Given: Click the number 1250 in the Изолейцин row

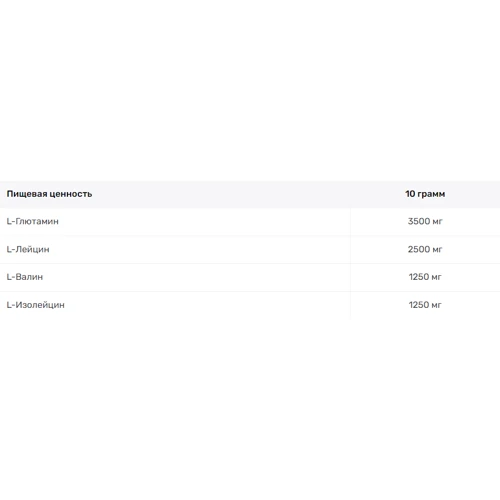Looking at the screenshot, I should pyautogui.click(x=419, y=305).
